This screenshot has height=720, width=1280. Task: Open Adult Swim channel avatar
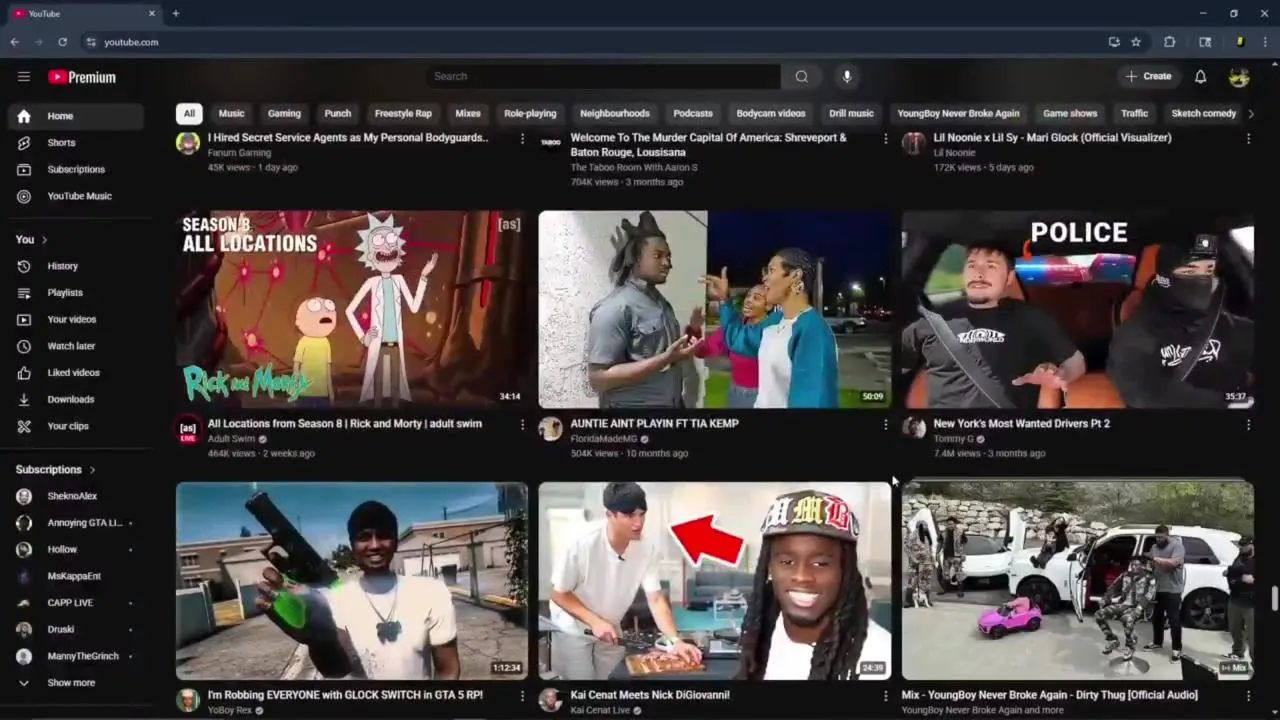(187, 430)
